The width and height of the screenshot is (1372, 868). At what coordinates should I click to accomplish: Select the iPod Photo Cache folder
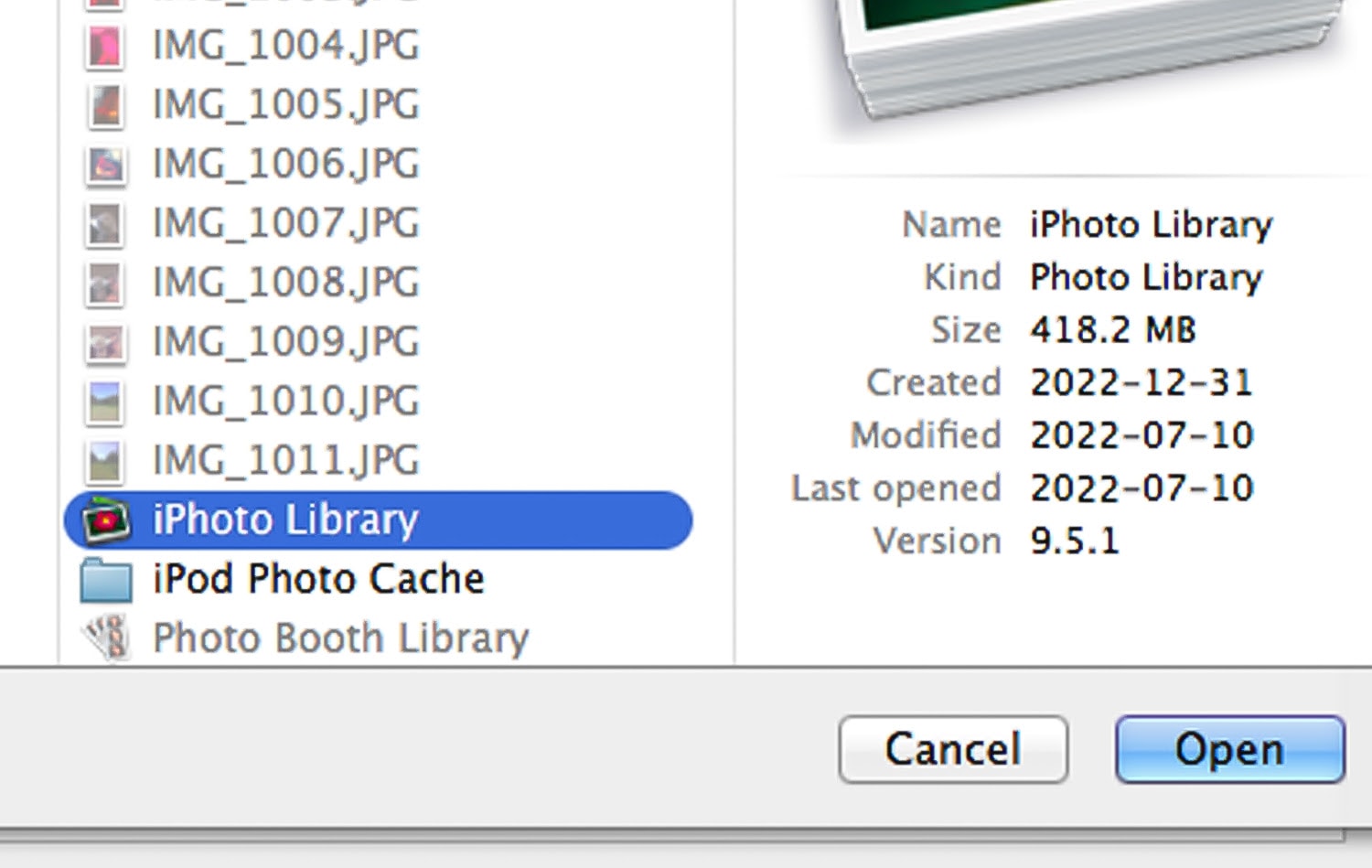[318, 578]
